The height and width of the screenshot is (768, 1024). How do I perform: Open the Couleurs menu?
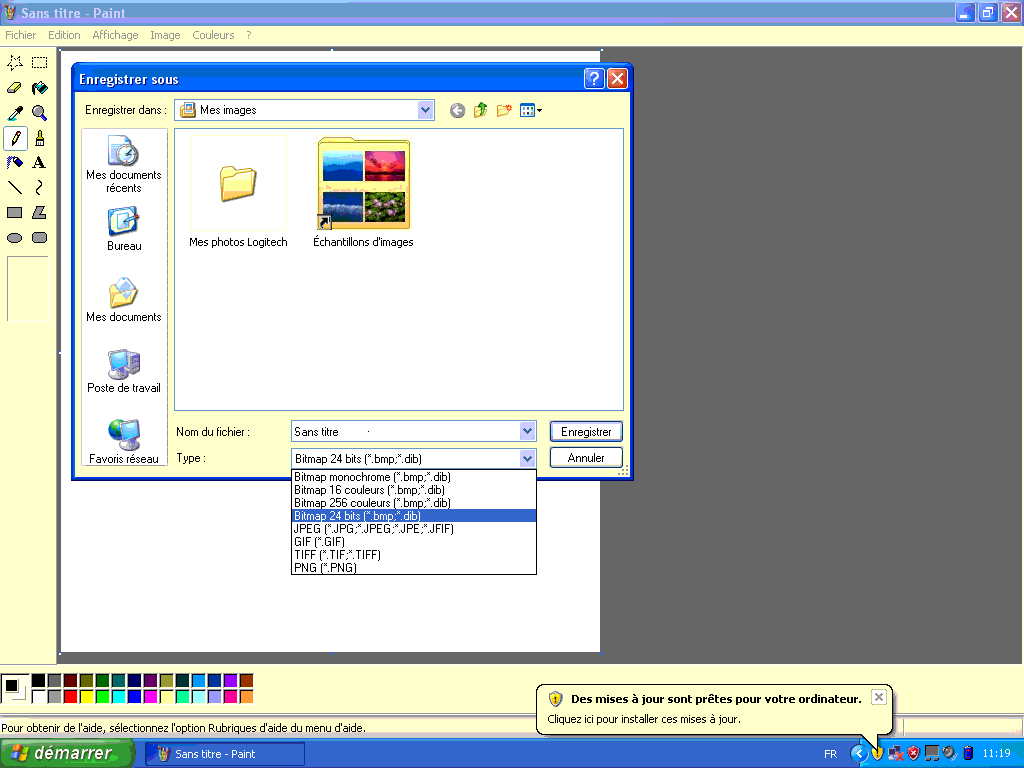(213, 35)
